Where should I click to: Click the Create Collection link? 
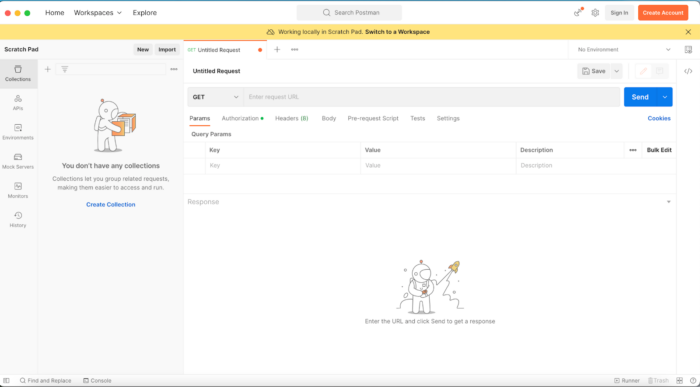111,204
